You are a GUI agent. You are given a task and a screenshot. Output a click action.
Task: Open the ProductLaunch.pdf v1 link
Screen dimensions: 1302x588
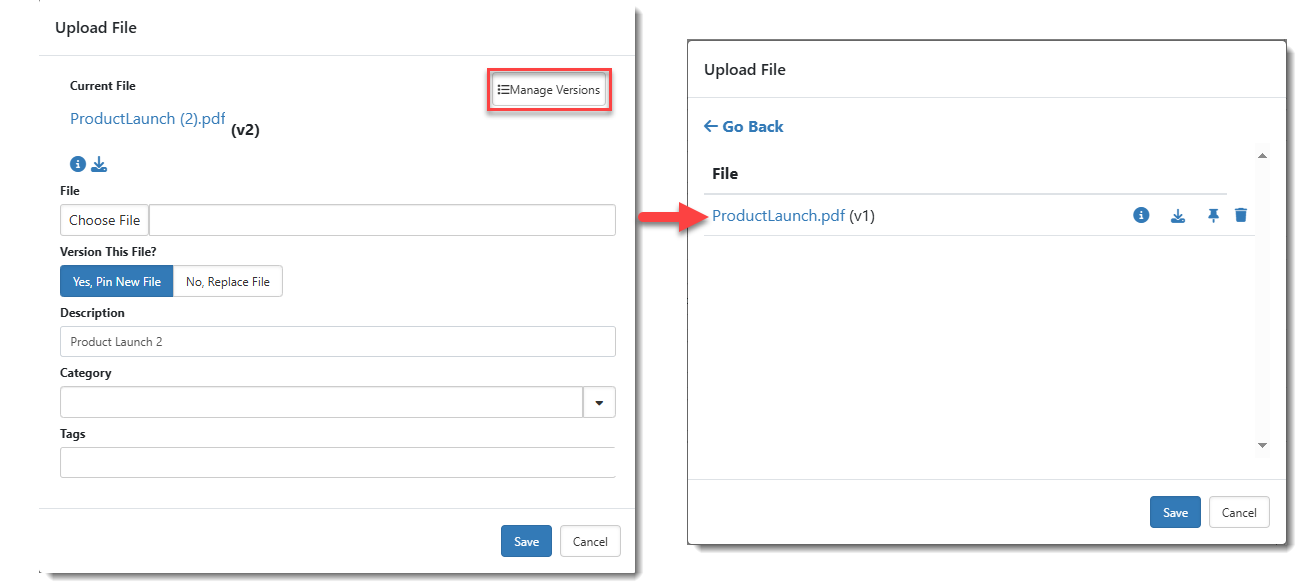(778, 215)
